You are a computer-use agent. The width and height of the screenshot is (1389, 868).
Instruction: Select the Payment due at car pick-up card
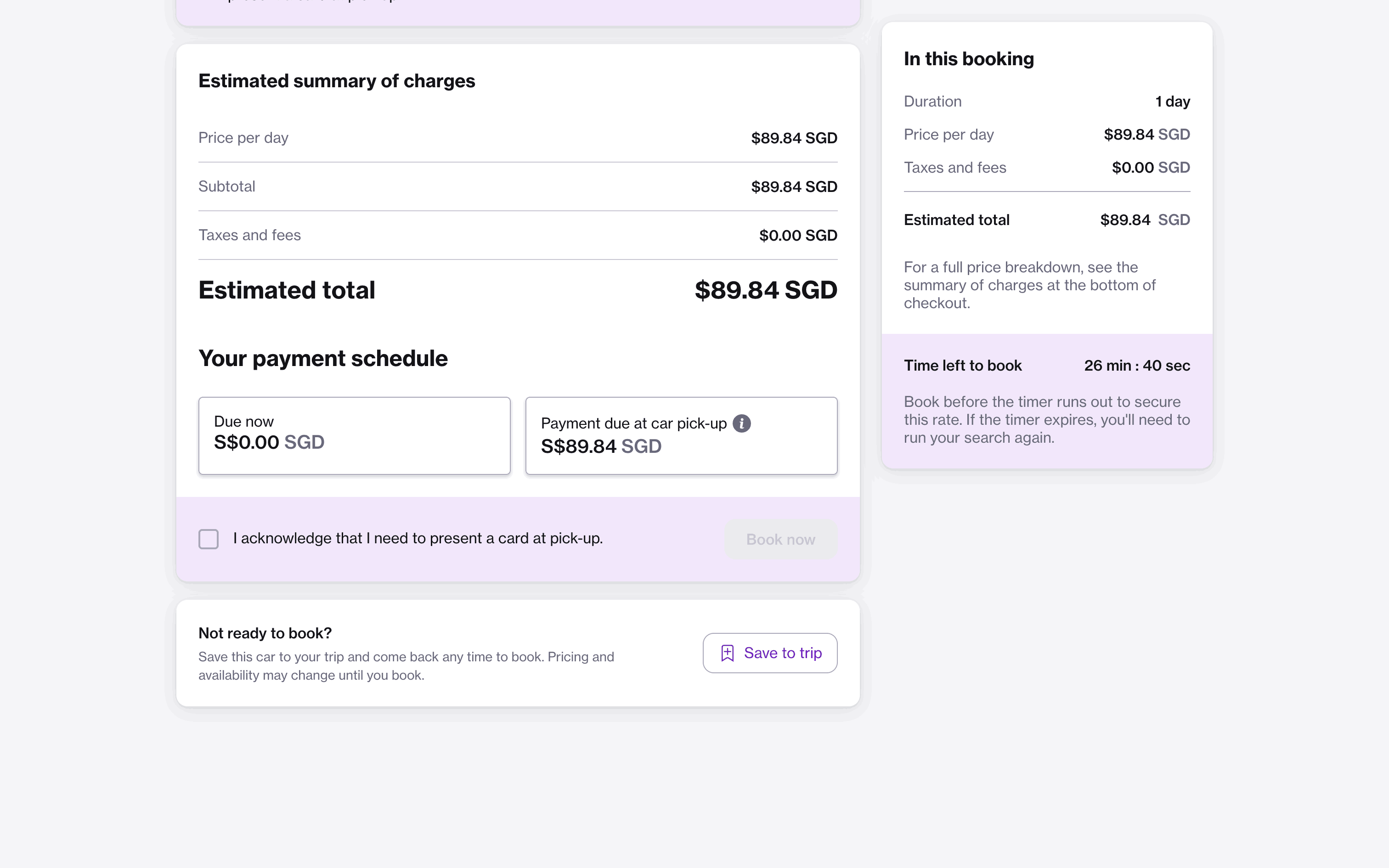681,436
